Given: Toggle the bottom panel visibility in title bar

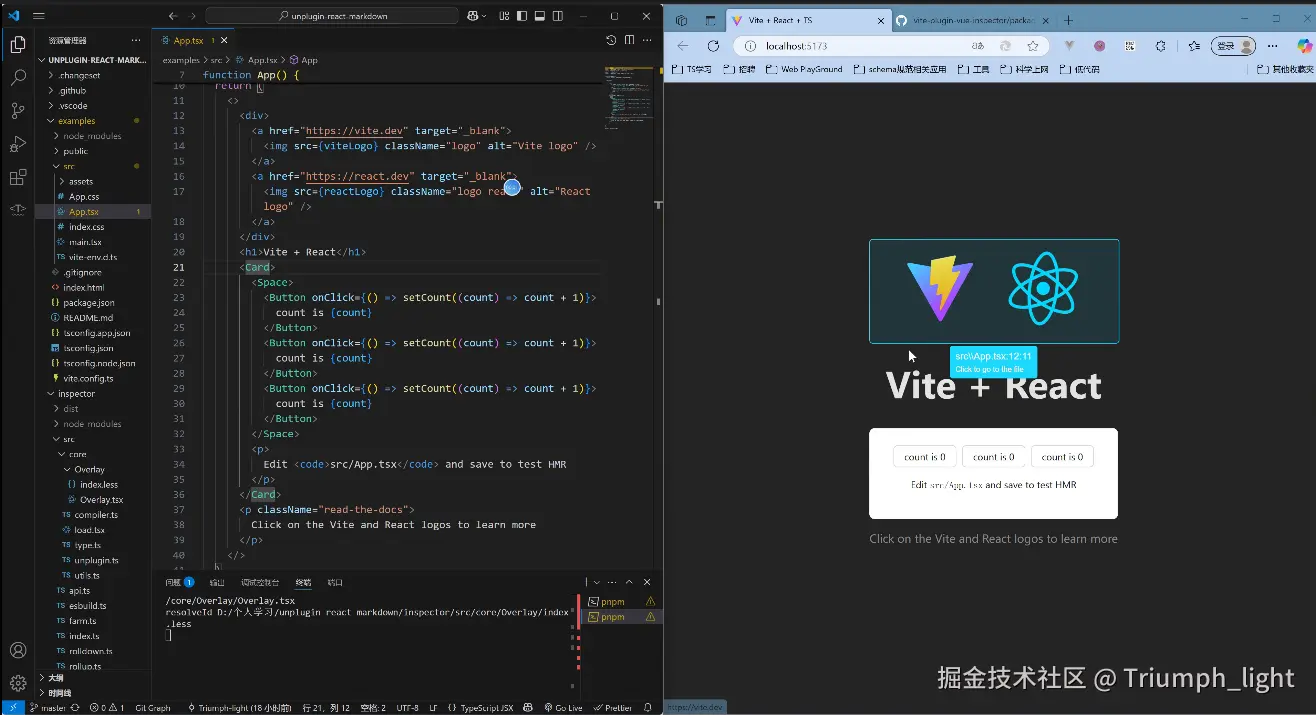Looking at the screenshot, I should pyautogui.click(x=540, y=16).
